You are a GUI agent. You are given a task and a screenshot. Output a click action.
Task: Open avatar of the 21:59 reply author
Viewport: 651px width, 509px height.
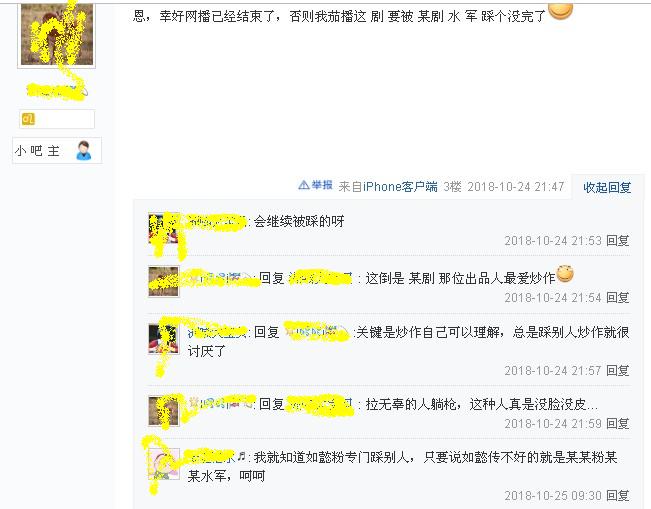164,411
